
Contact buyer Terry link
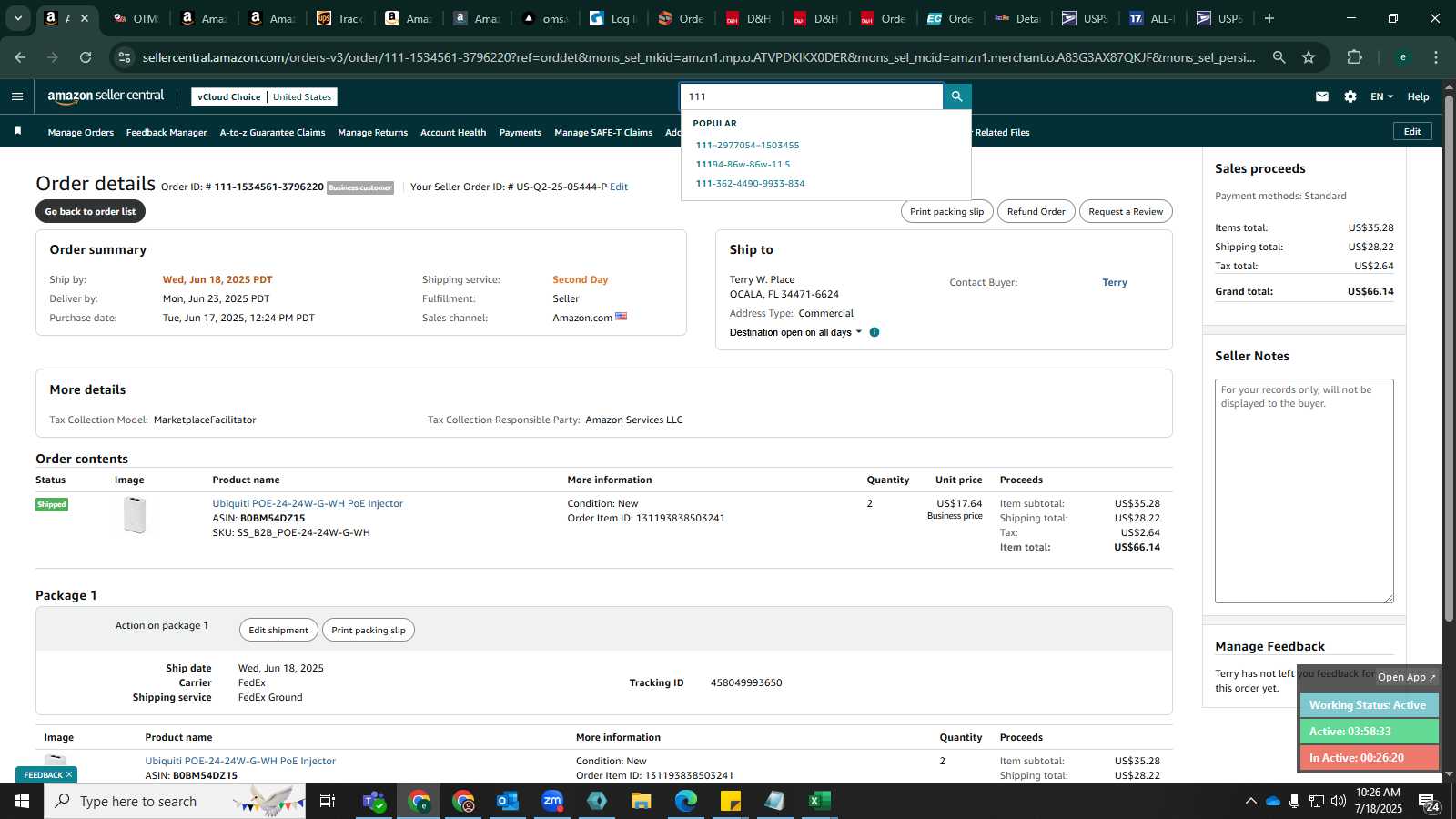click(1115, 282)
